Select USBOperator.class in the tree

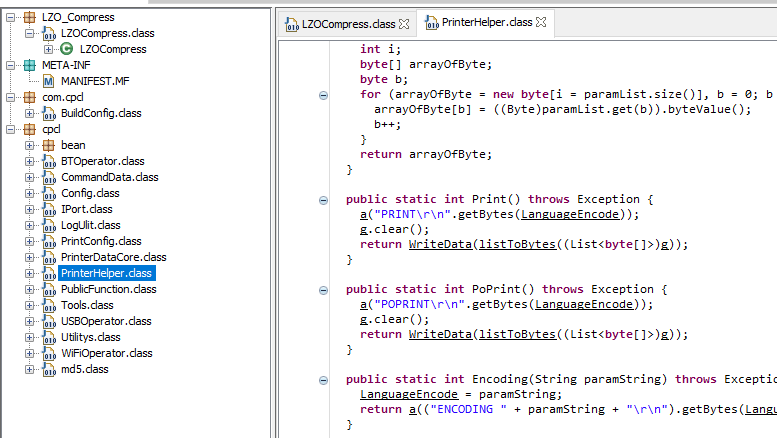click(x=106, y=322)
